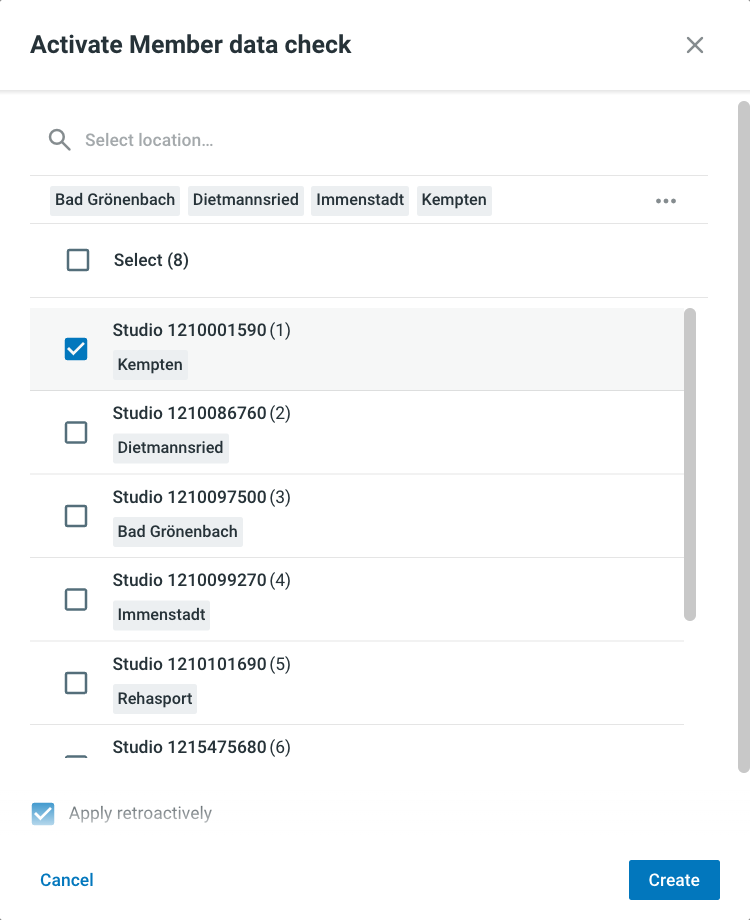750x920 pixels.
Task: Check the Studio 1210101690 checkbox
Action: pyautogui.click(x=76, y=683)
